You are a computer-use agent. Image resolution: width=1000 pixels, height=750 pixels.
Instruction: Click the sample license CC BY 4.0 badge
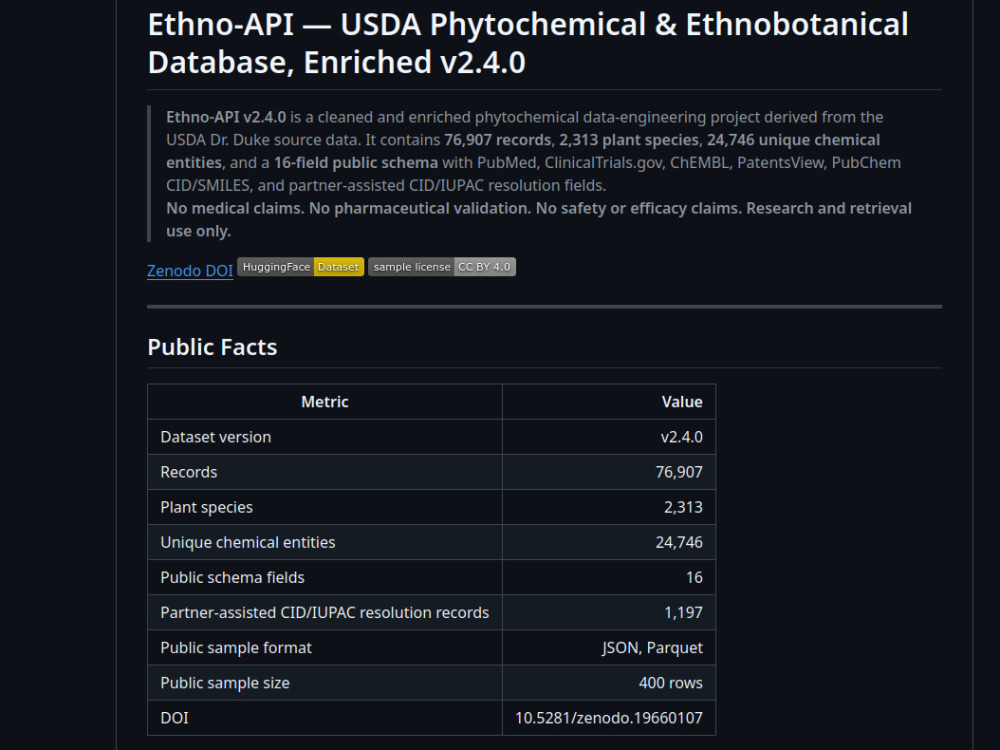tap(441, 267)
